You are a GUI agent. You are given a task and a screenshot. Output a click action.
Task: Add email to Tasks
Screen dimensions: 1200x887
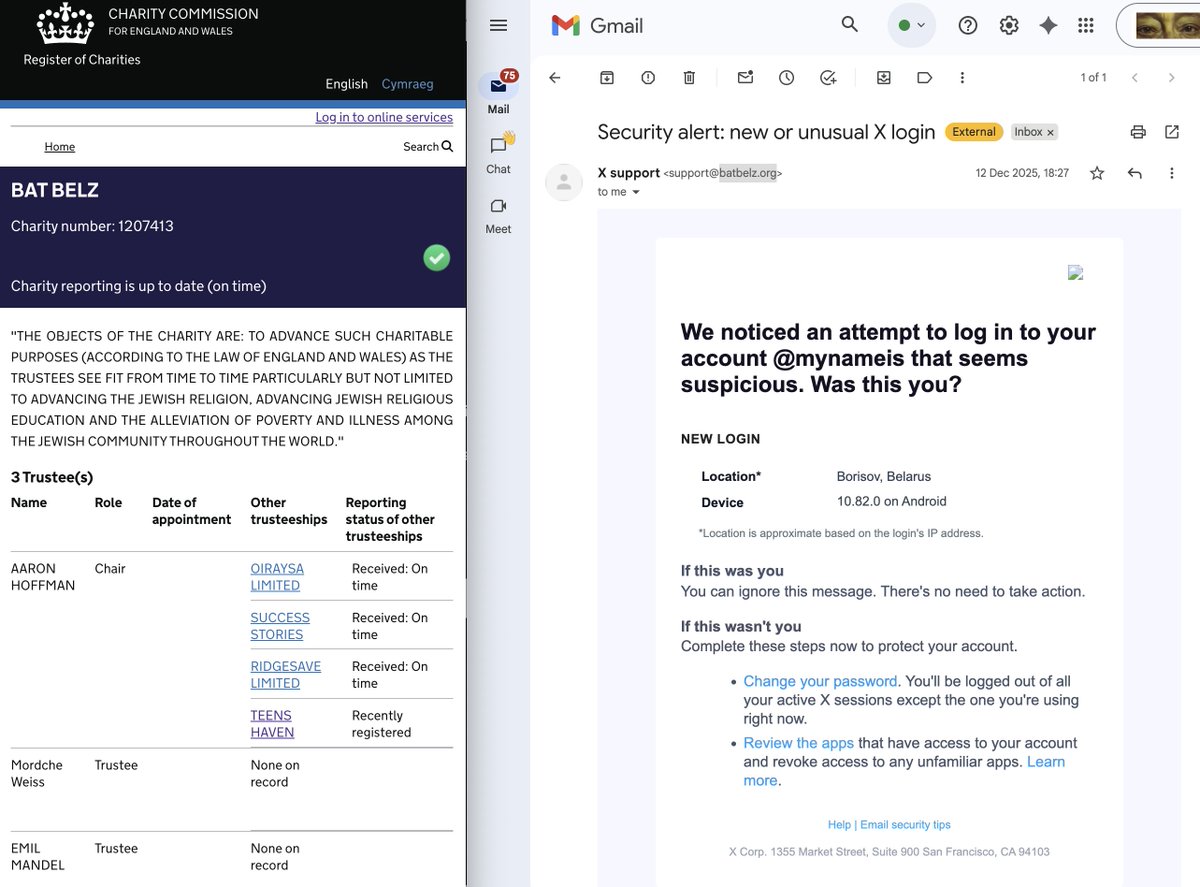click(827, 77)
